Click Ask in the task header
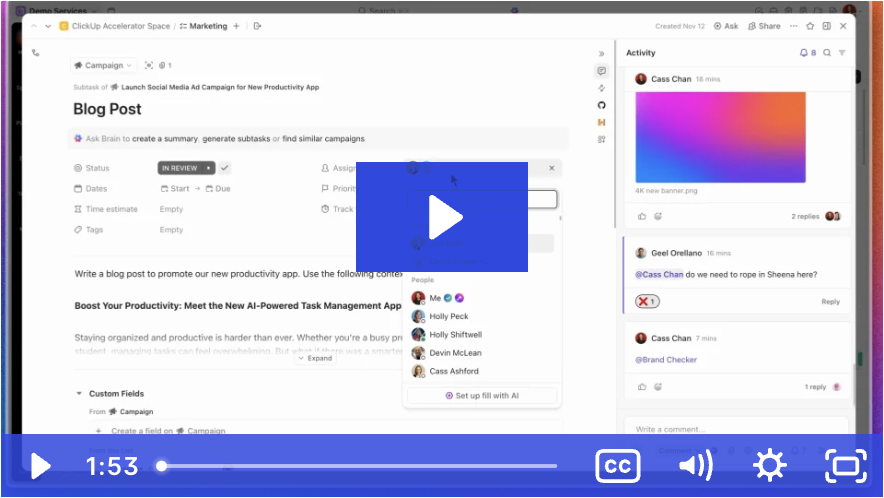The image size is (884, 498). click(726, 26)
